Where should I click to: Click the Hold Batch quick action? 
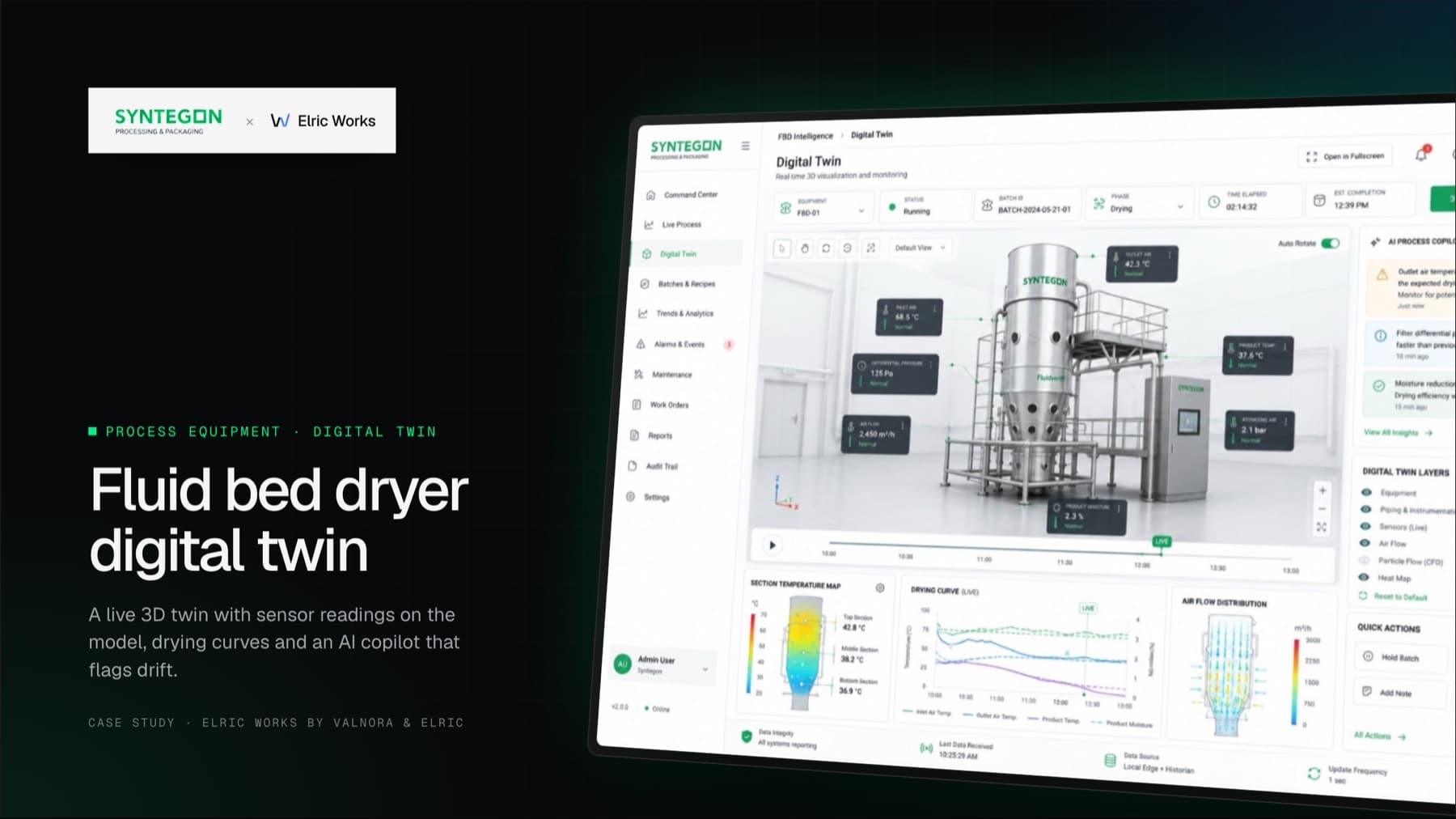pos(1400,657)
